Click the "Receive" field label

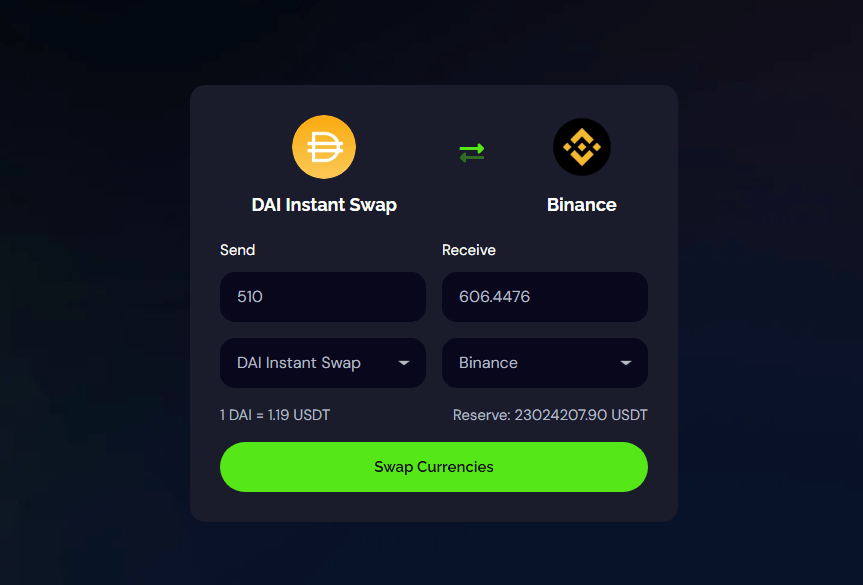tap(468, 250)
